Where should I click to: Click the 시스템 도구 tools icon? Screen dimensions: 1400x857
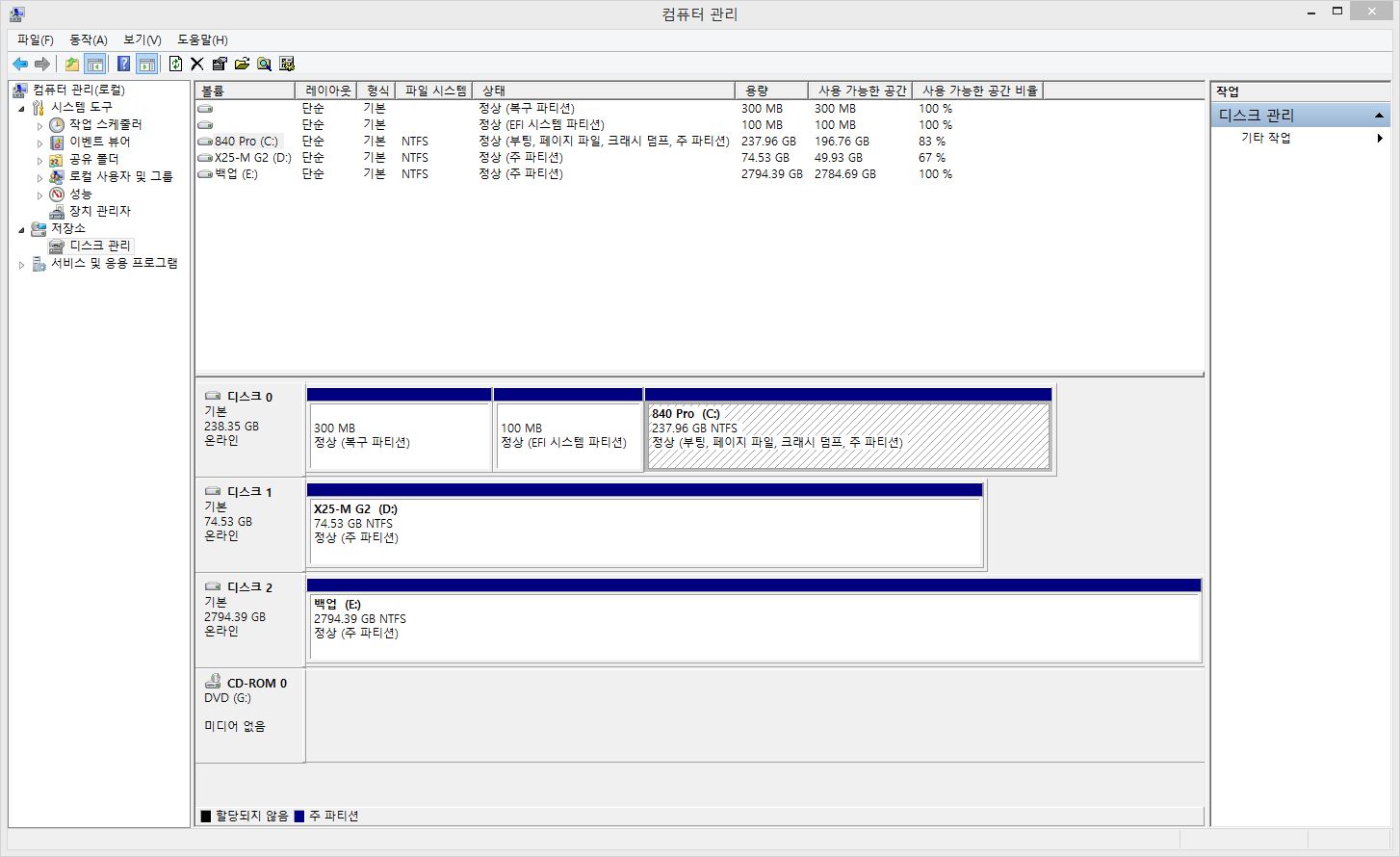(39, 107)
